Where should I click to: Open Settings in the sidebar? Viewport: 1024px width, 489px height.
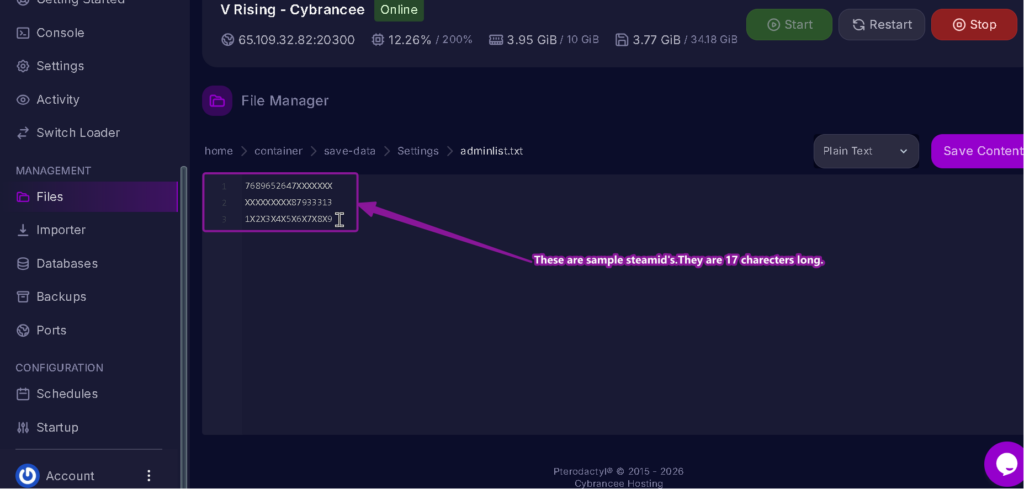(60, 66)
